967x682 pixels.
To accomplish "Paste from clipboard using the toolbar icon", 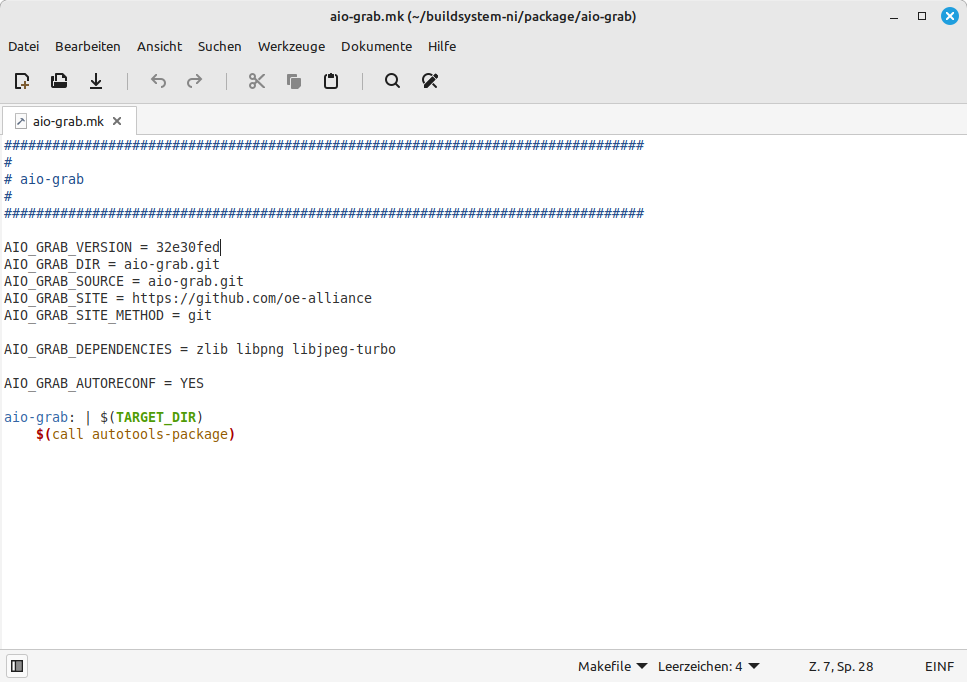I will pos(331,81).
